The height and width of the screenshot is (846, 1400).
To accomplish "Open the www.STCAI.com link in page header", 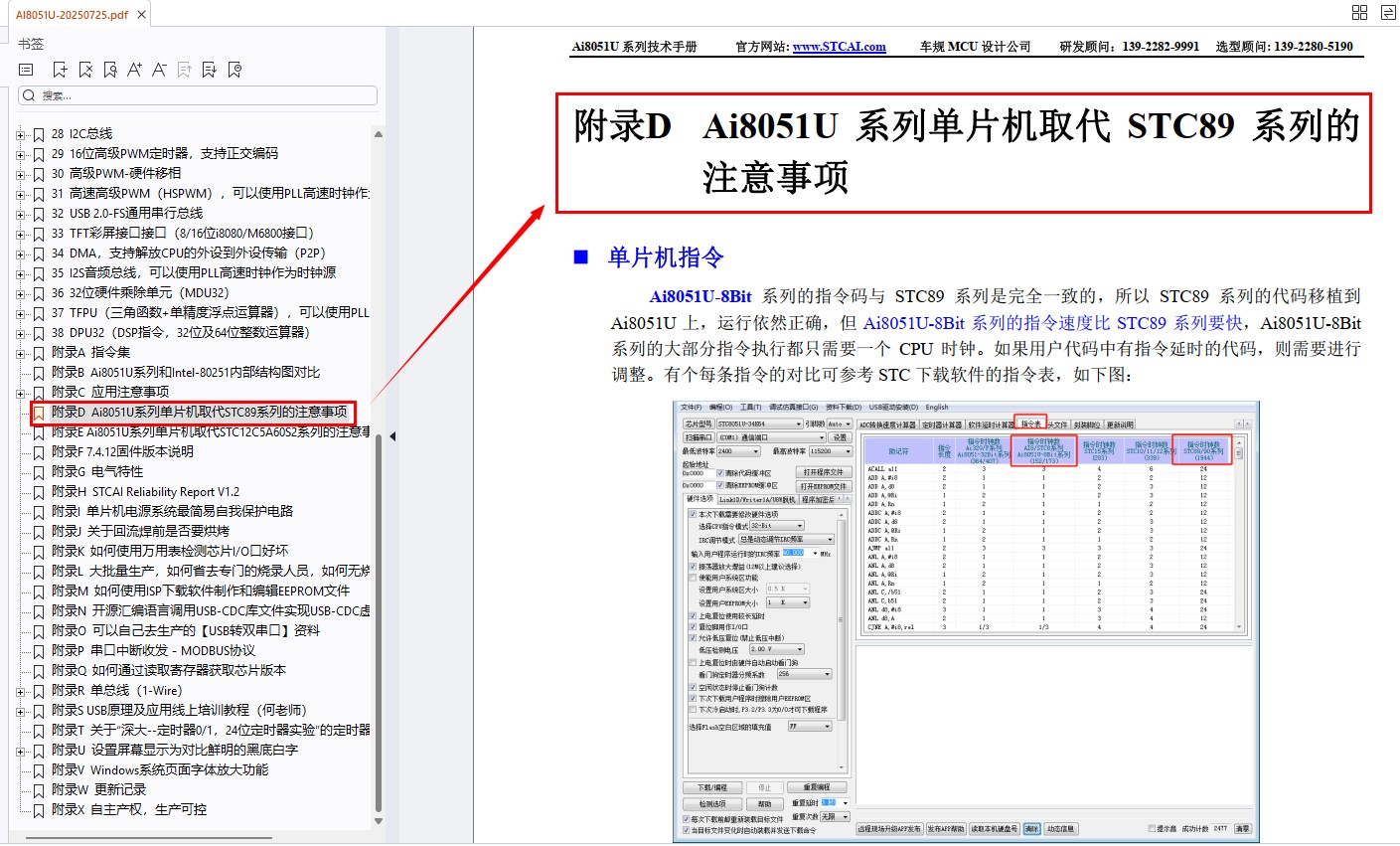I will tap(839, 47).
